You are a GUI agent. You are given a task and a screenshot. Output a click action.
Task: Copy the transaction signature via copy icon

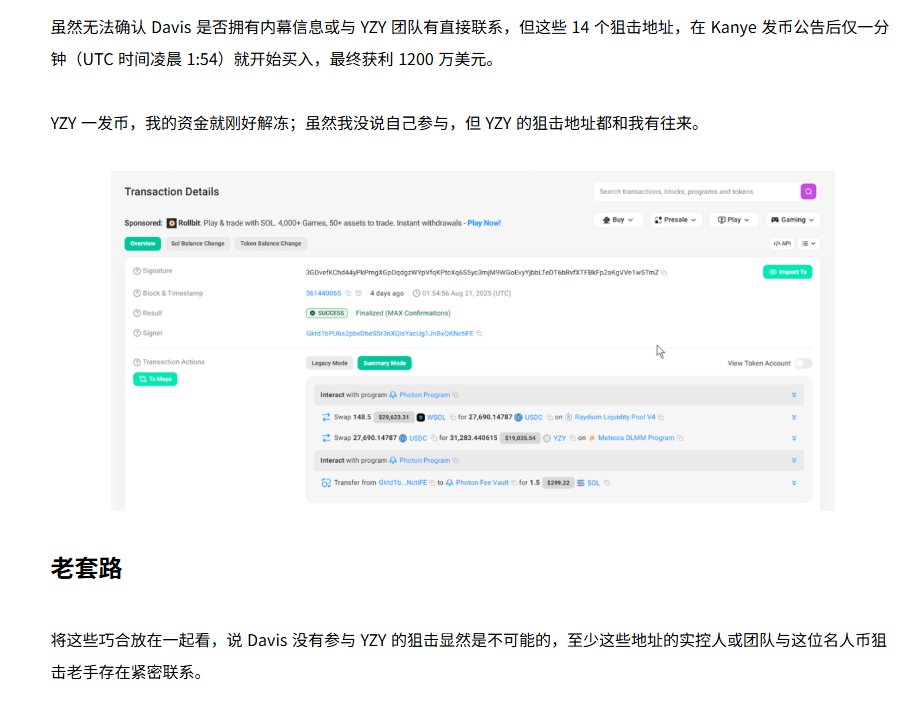[665, 272]
